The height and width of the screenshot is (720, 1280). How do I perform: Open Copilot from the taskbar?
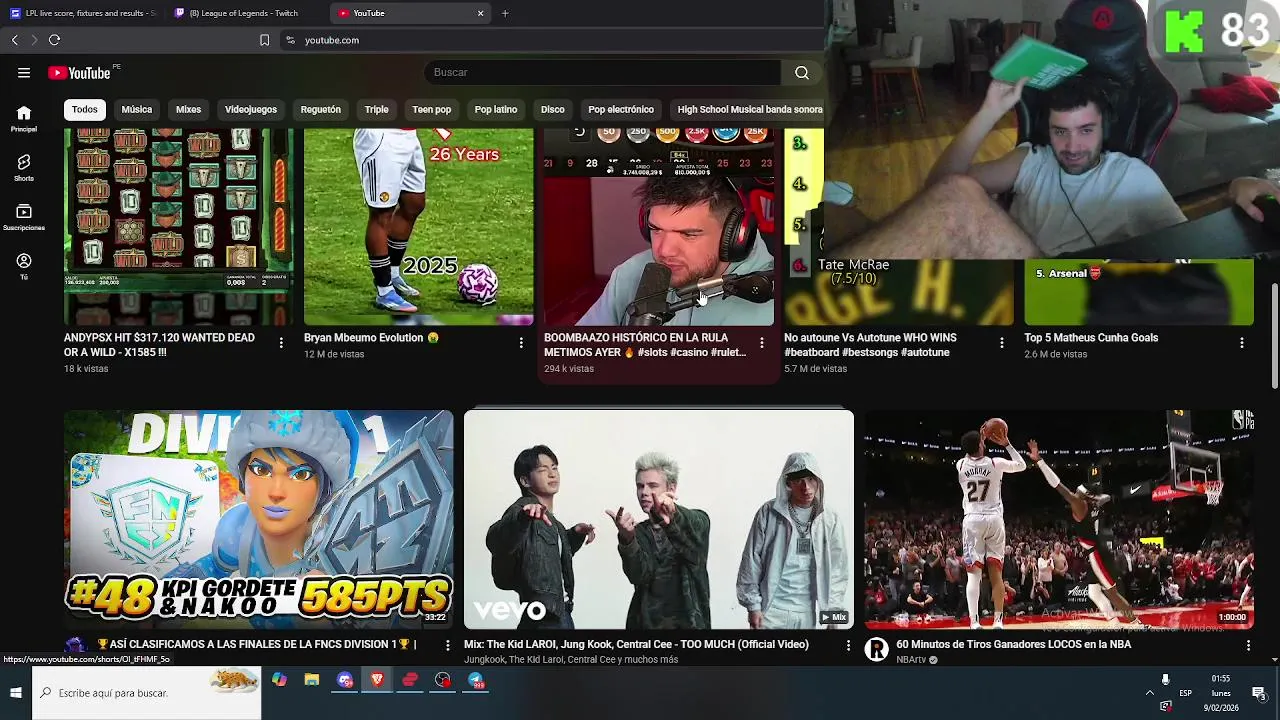pyautogui.click(x=279, y=680)
